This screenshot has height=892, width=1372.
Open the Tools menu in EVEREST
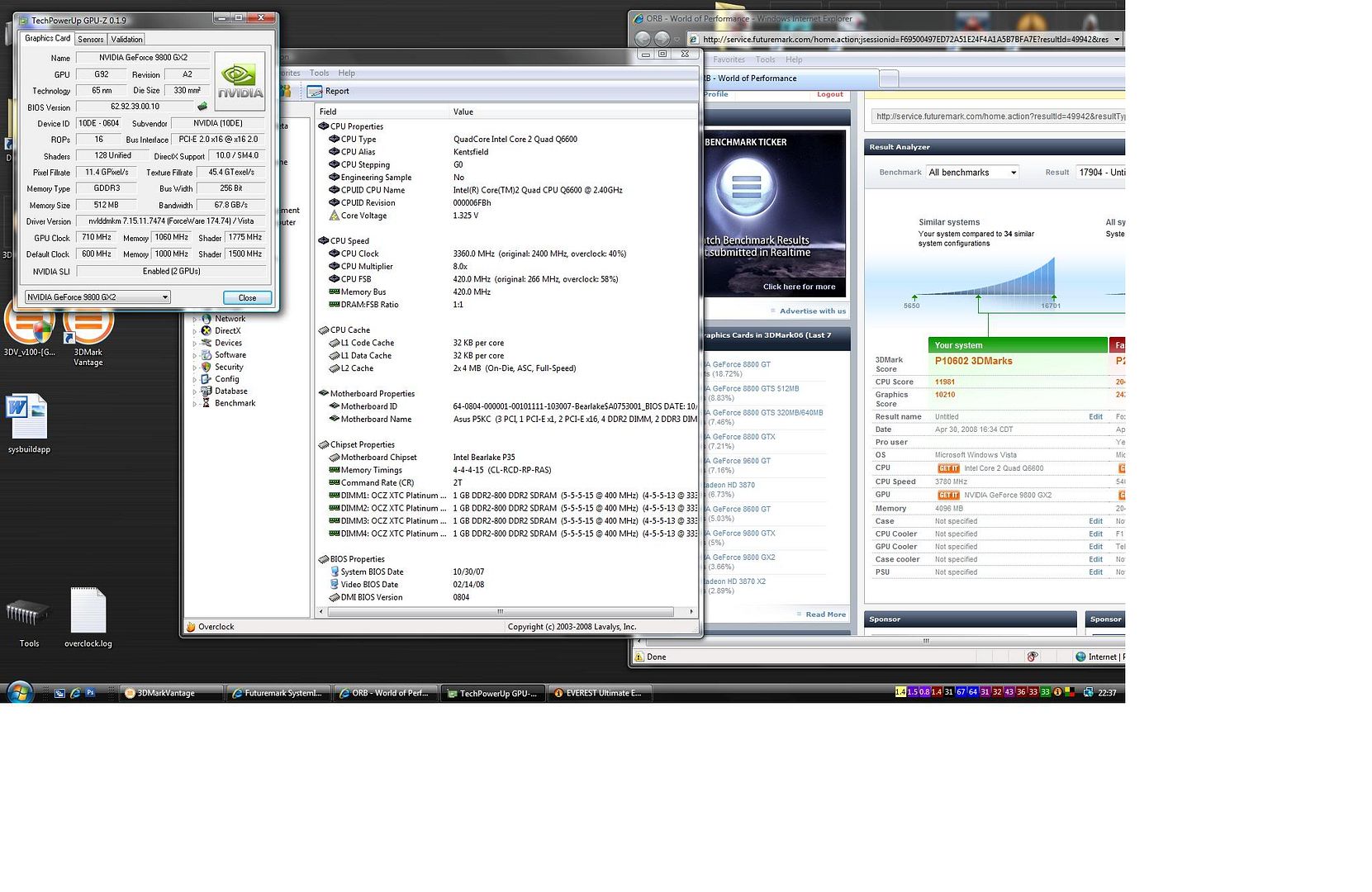pyautogui.click(x=319, y=74)
